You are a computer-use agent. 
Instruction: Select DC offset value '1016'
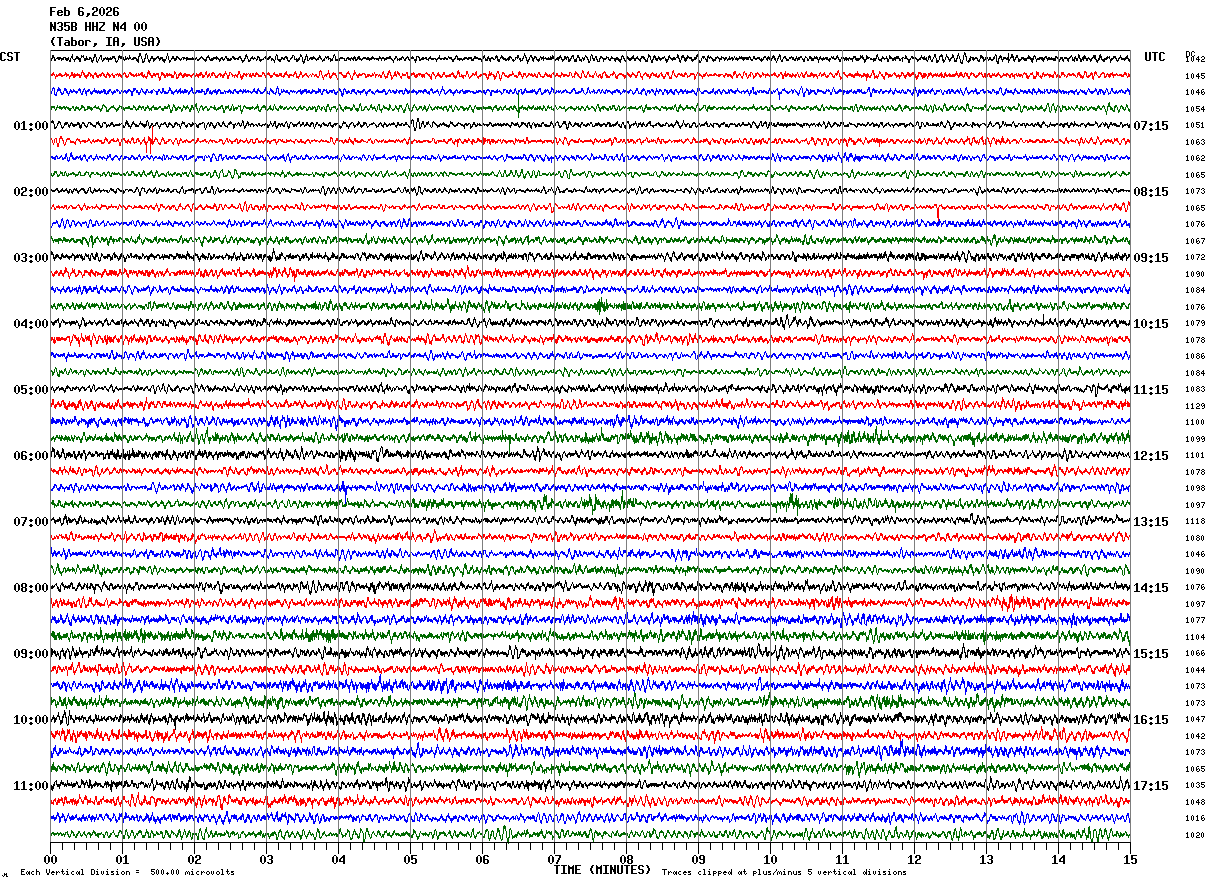pos(1195,819)
